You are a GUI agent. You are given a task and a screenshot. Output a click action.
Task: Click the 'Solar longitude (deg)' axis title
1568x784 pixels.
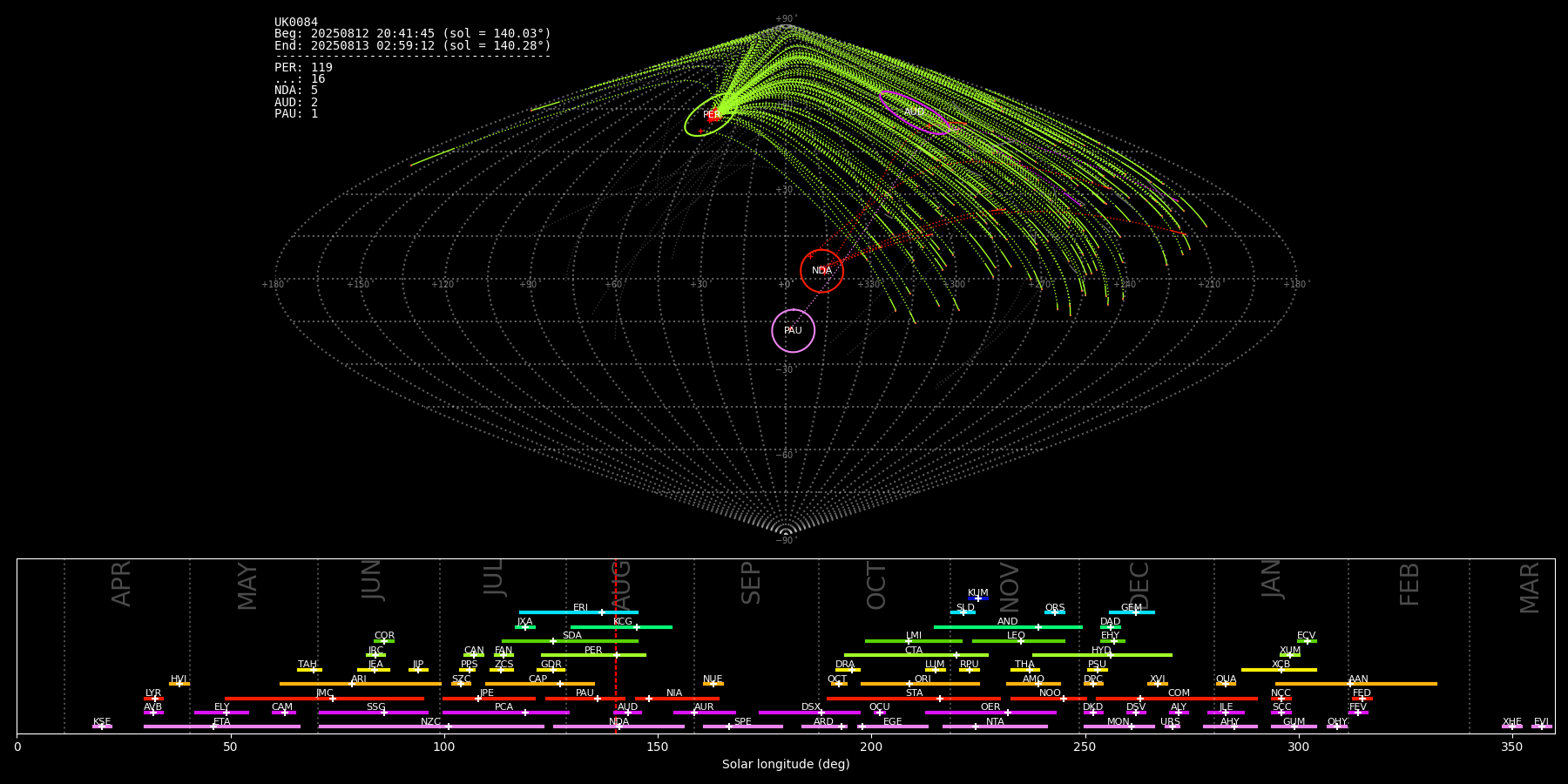pos(786,764)
